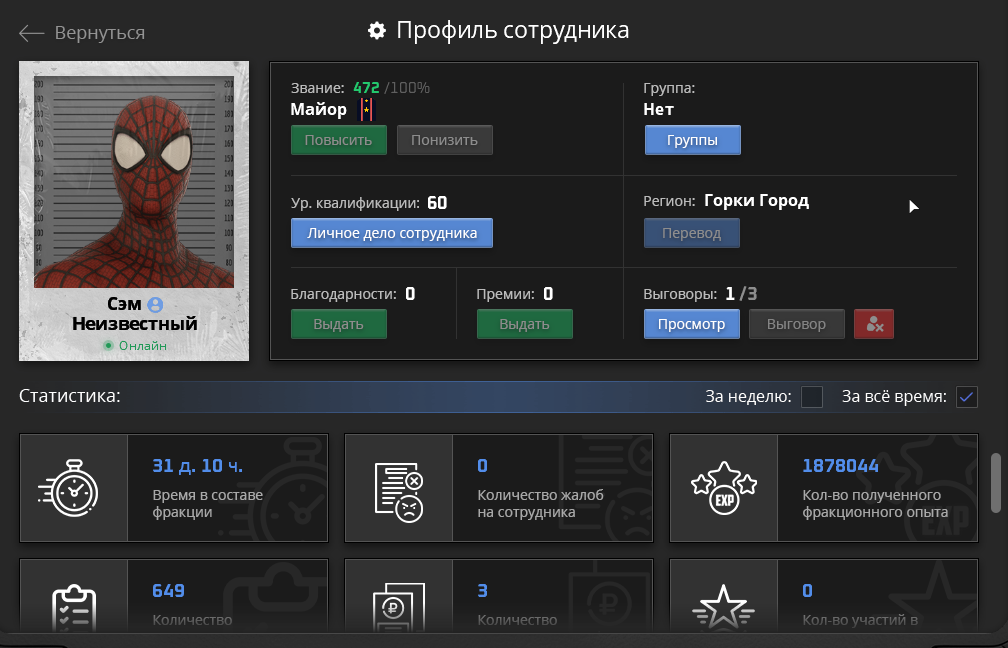Promote employee with Повысить button

click(339, 140)
